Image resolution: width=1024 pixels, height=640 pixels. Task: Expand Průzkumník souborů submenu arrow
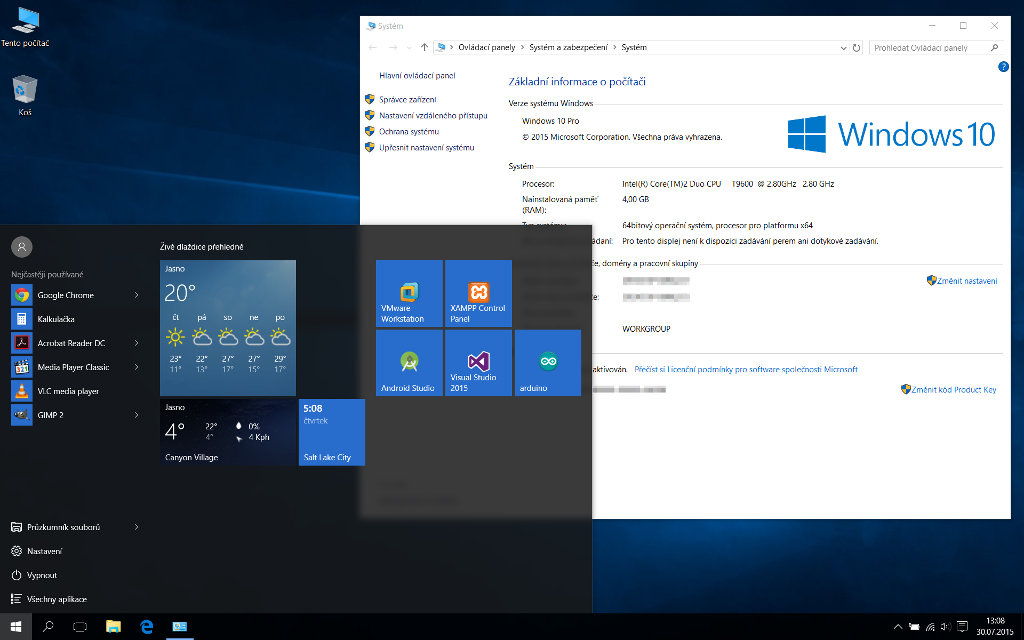click(x=136, y=527)
